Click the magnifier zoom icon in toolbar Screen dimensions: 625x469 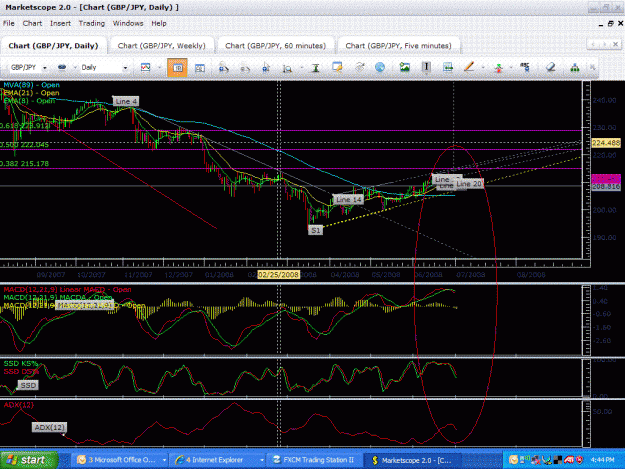[x=287, y=69]
